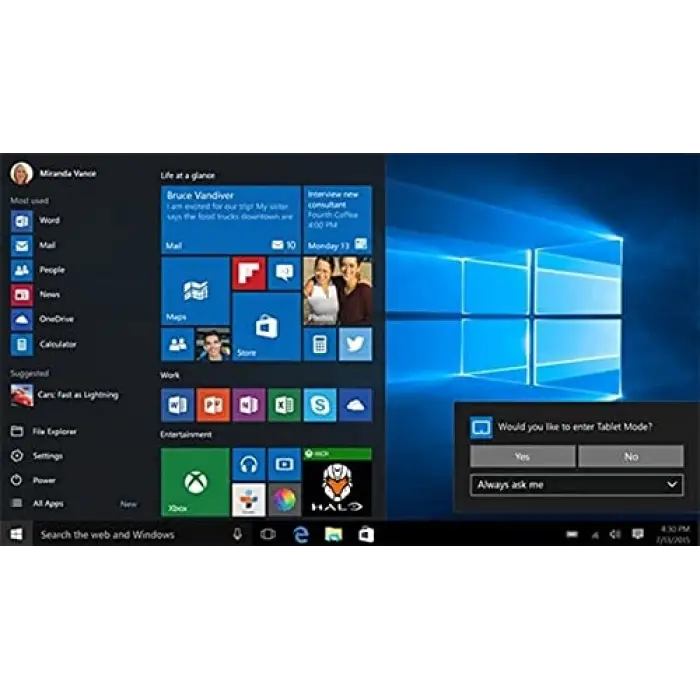
Task: Open File Explorer in the Start menu
Action: [44, 431]
